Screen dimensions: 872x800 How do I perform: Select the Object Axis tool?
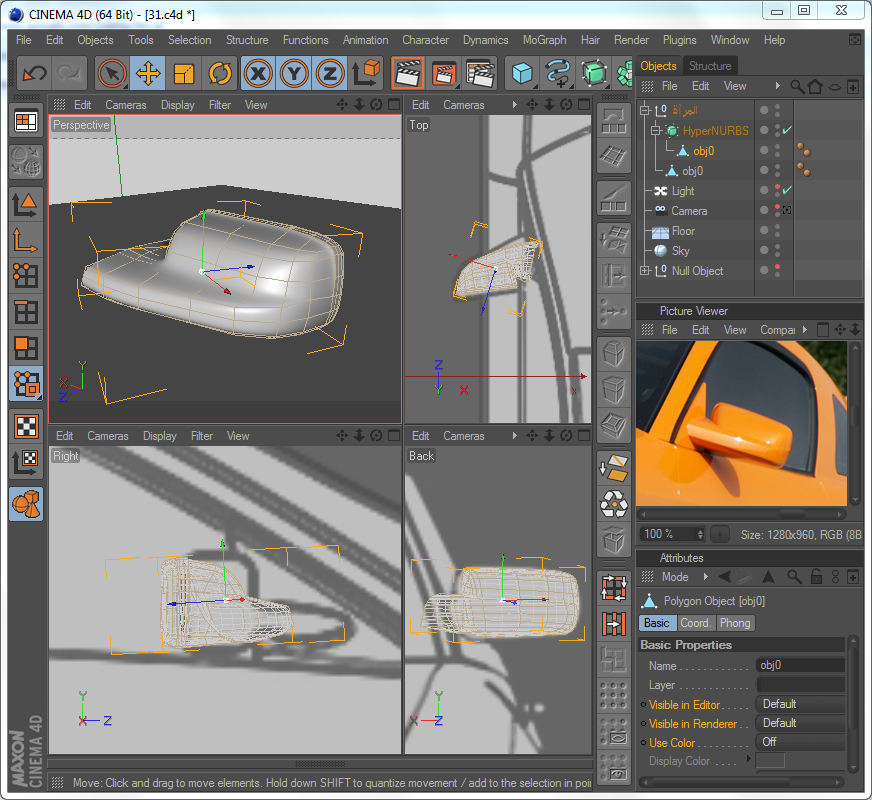[x=26, y=240]
